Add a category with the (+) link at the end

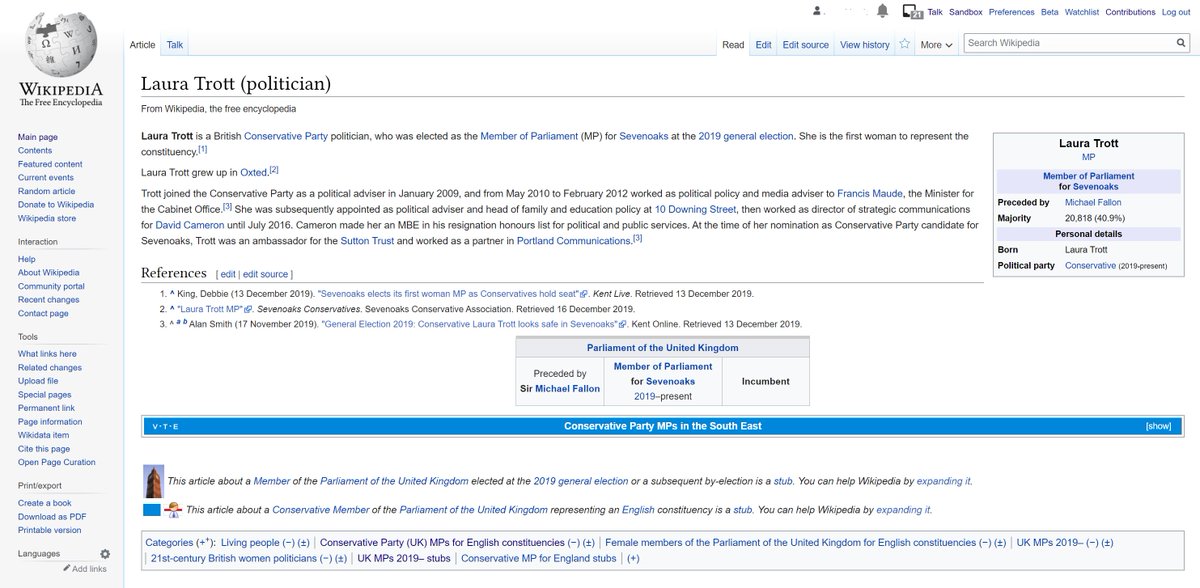(632, 558)
